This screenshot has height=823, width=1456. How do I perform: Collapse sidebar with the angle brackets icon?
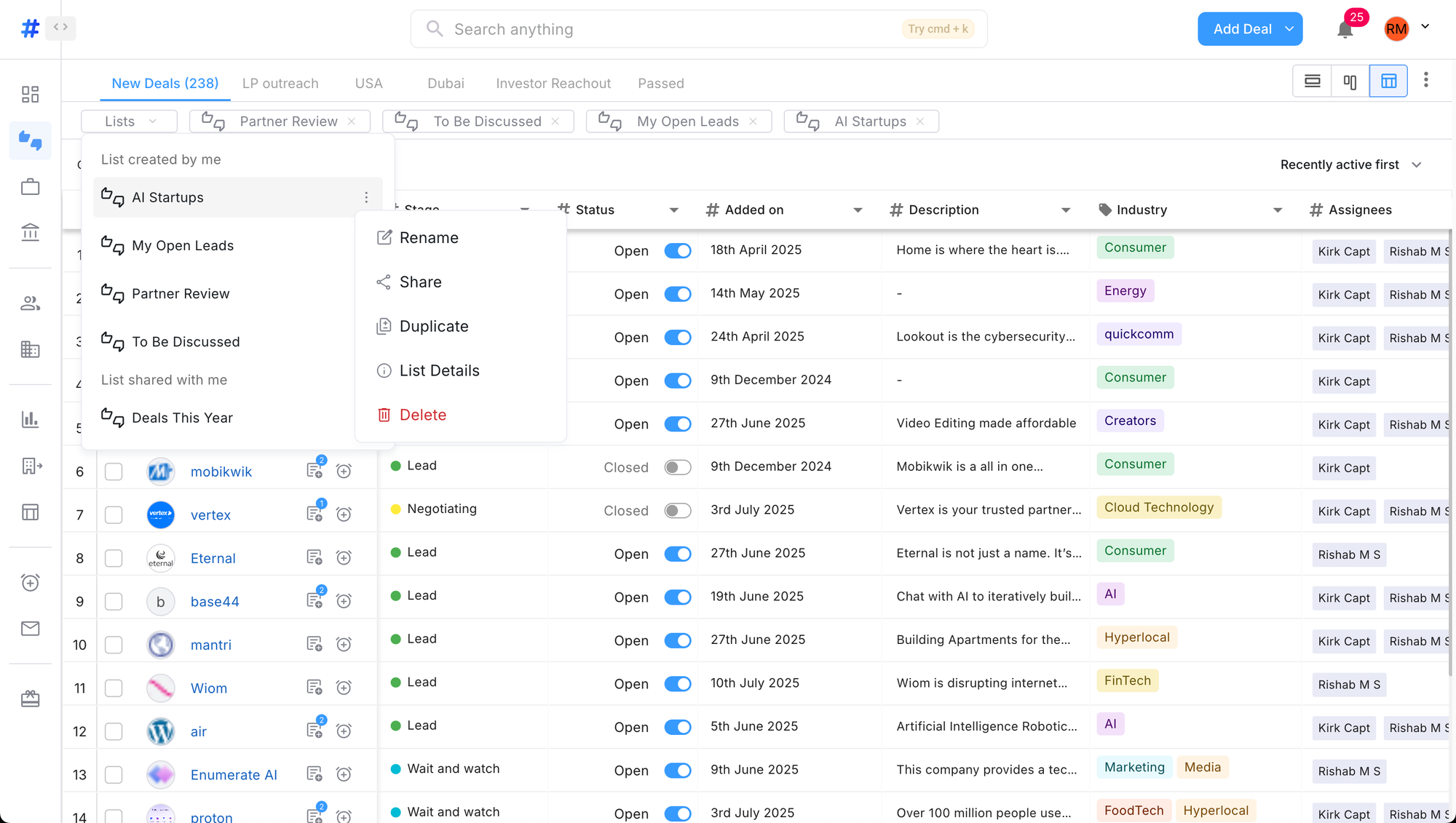60,28
